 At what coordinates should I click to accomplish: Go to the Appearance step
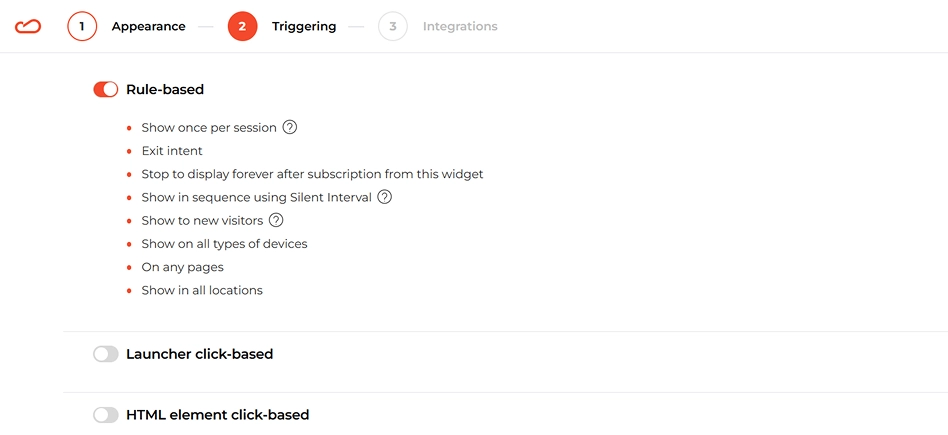(149, 27)
